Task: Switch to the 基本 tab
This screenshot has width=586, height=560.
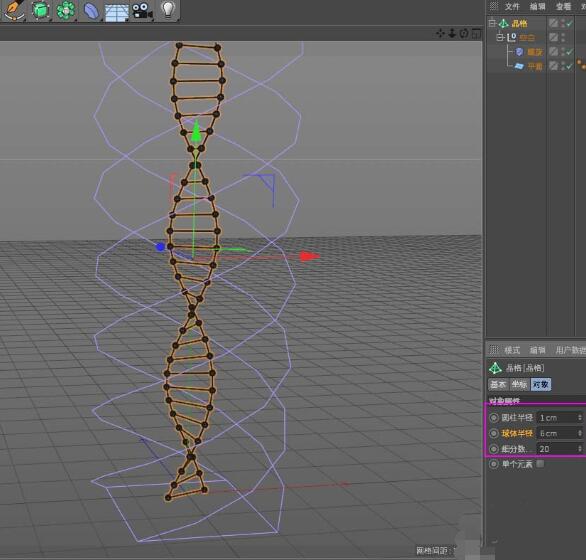Action: coord(498,384)
